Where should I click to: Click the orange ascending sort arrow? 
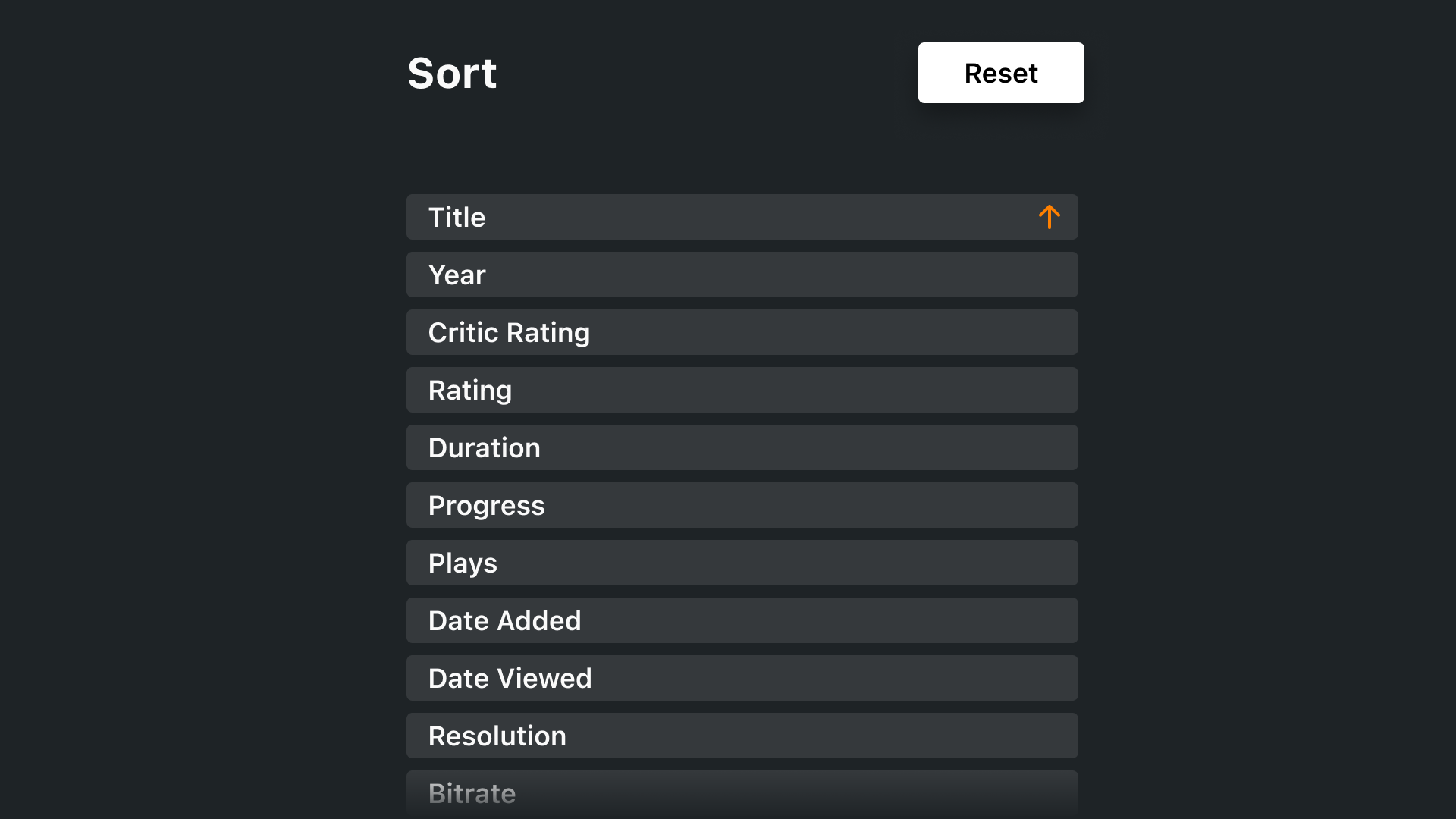click(1049, 217)
